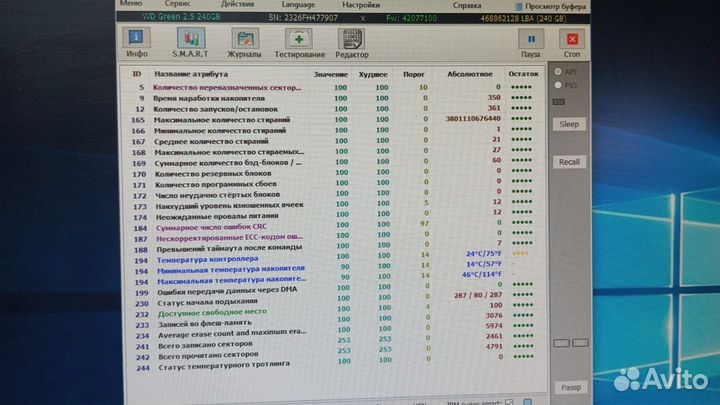Sort by Название атрибута column header

[191, 75]
